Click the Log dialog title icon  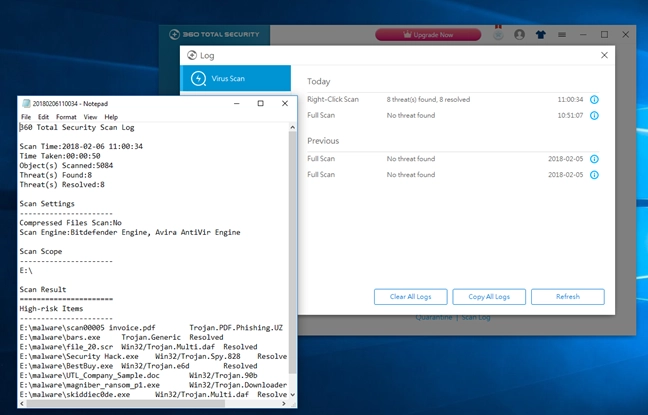coord(192,55)
